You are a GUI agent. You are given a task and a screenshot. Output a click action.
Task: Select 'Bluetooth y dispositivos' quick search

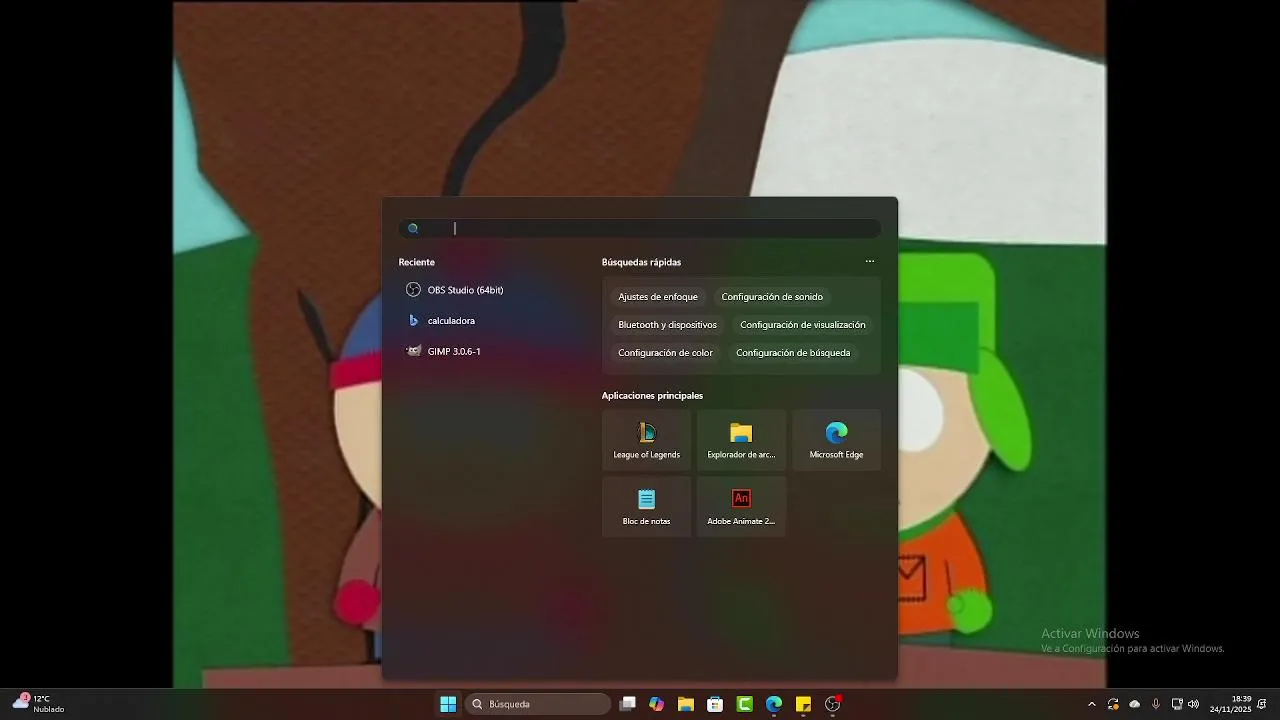click(x=667, y=325)
